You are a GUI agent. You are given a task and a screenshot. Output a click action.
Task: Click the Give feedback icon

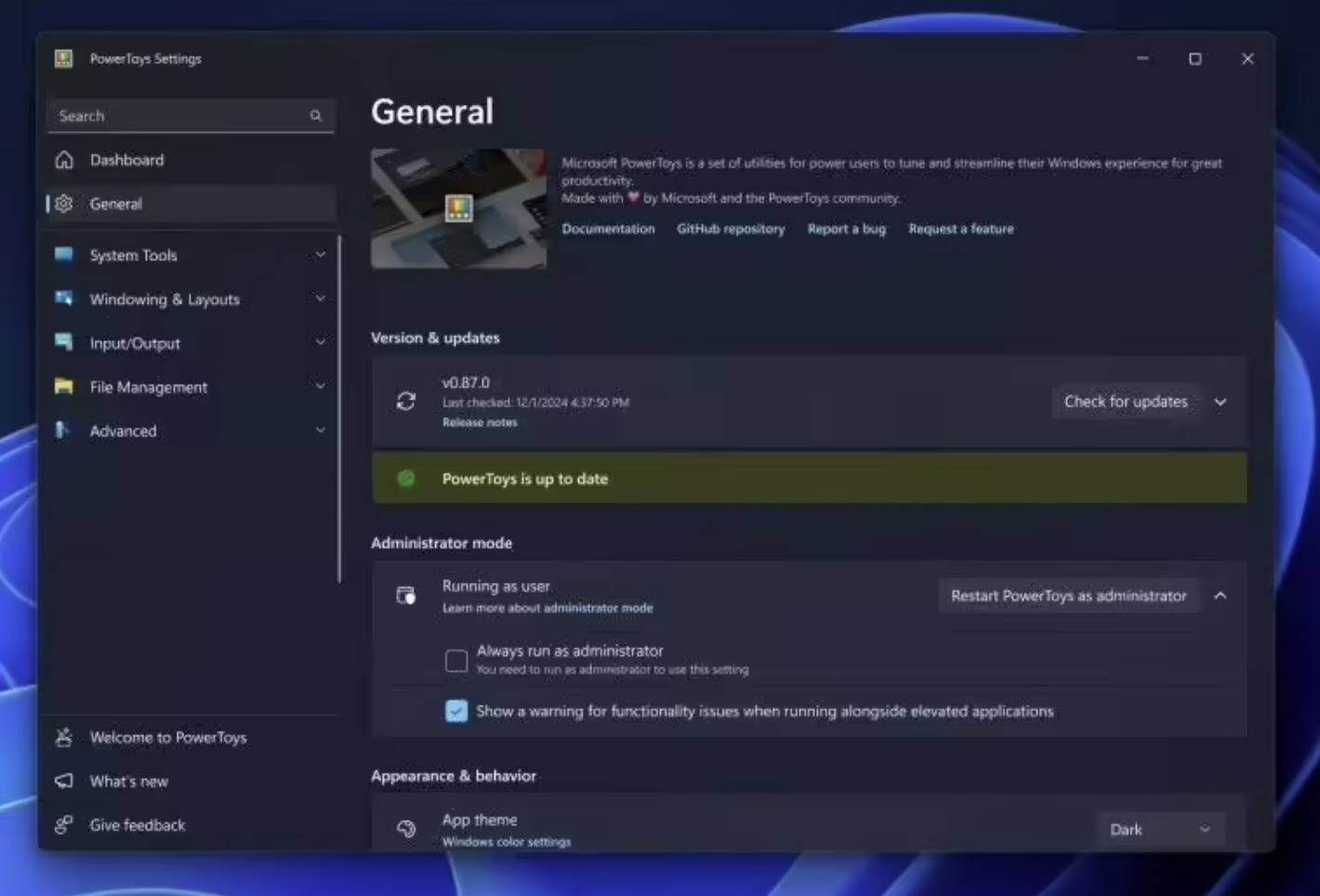click(x=64, y=824)
